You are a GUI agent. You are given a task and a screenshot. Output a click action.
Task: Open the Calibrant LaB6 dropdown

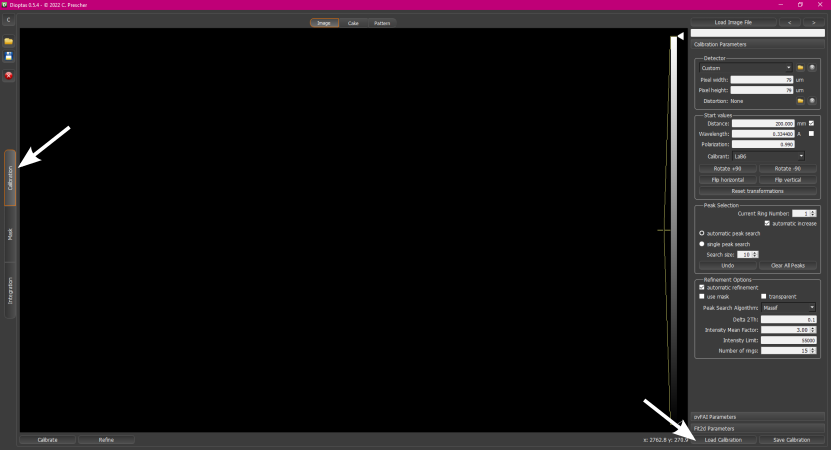(x=768, y=156)
